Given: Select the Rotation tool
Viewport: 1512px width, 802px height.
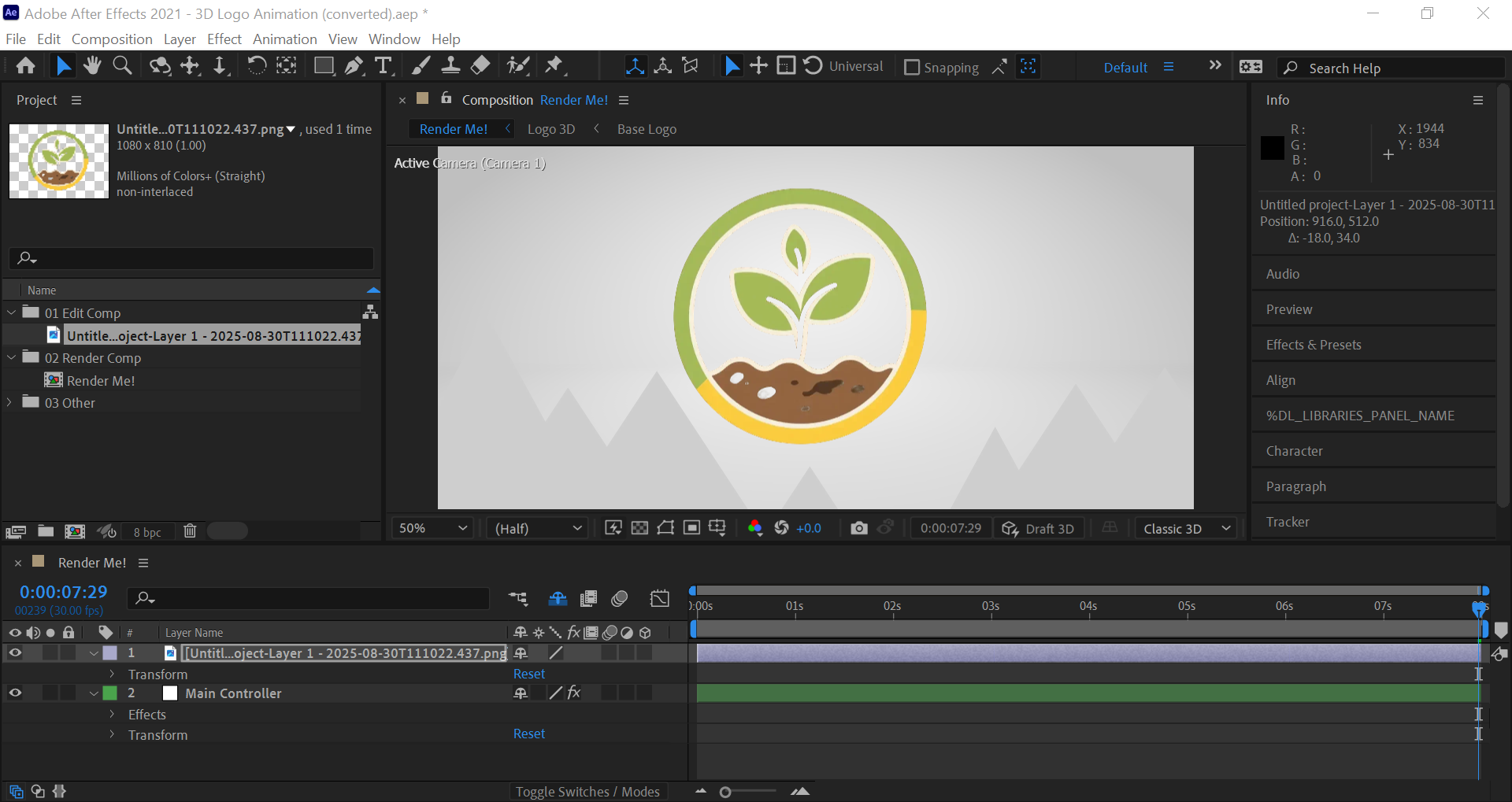Looking at the screenshot, I should [256, 66].
